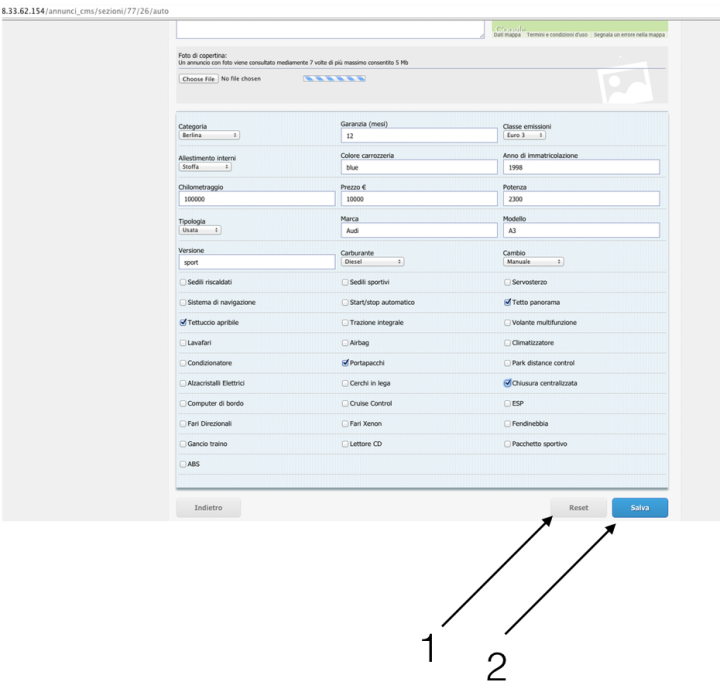Open the Tipologia dropdown showing Usata

(200, 229)
